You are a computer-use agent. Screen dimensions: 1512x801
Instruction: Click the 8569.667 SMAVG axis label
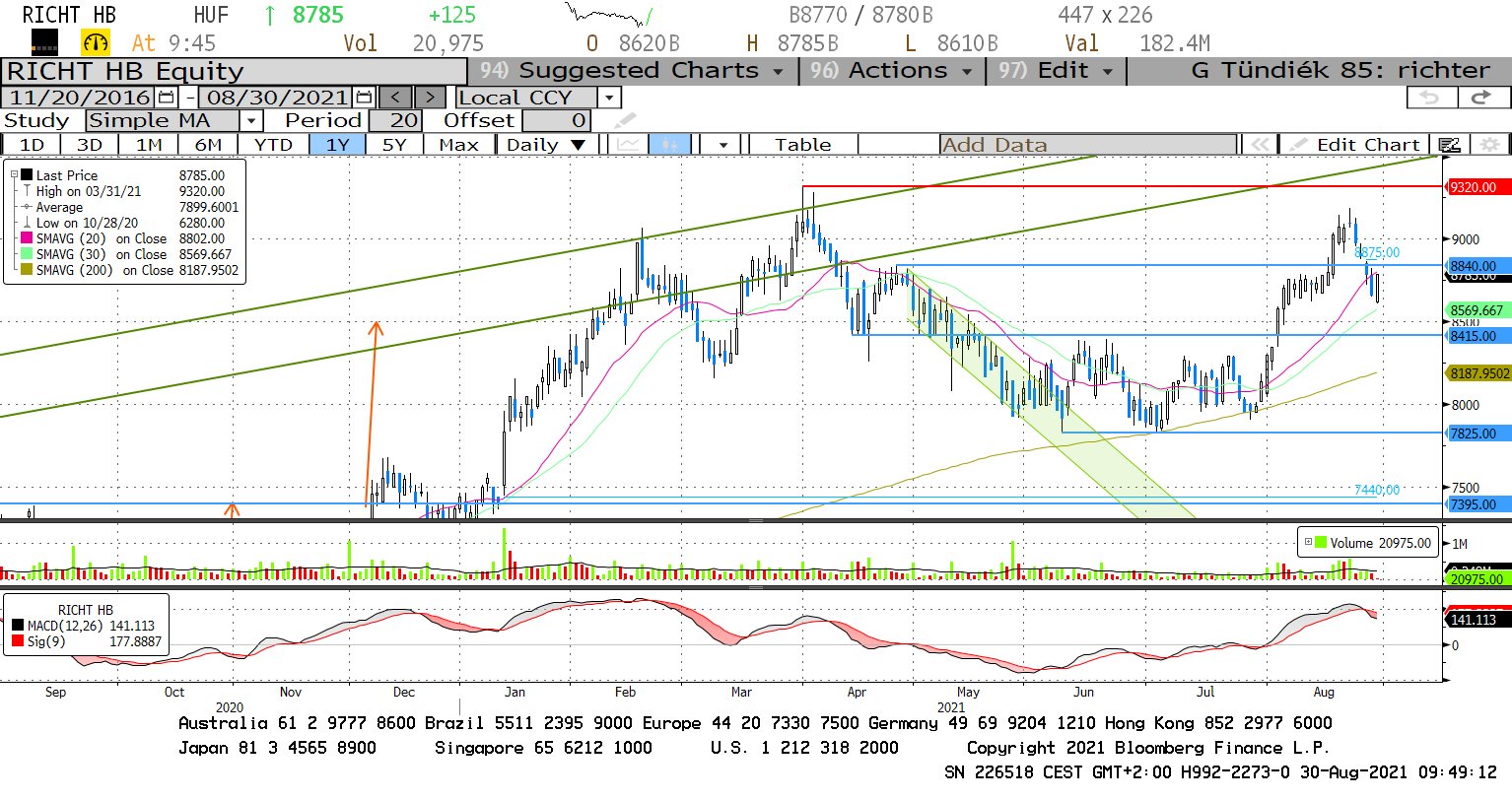click(x=1477, y=310)
